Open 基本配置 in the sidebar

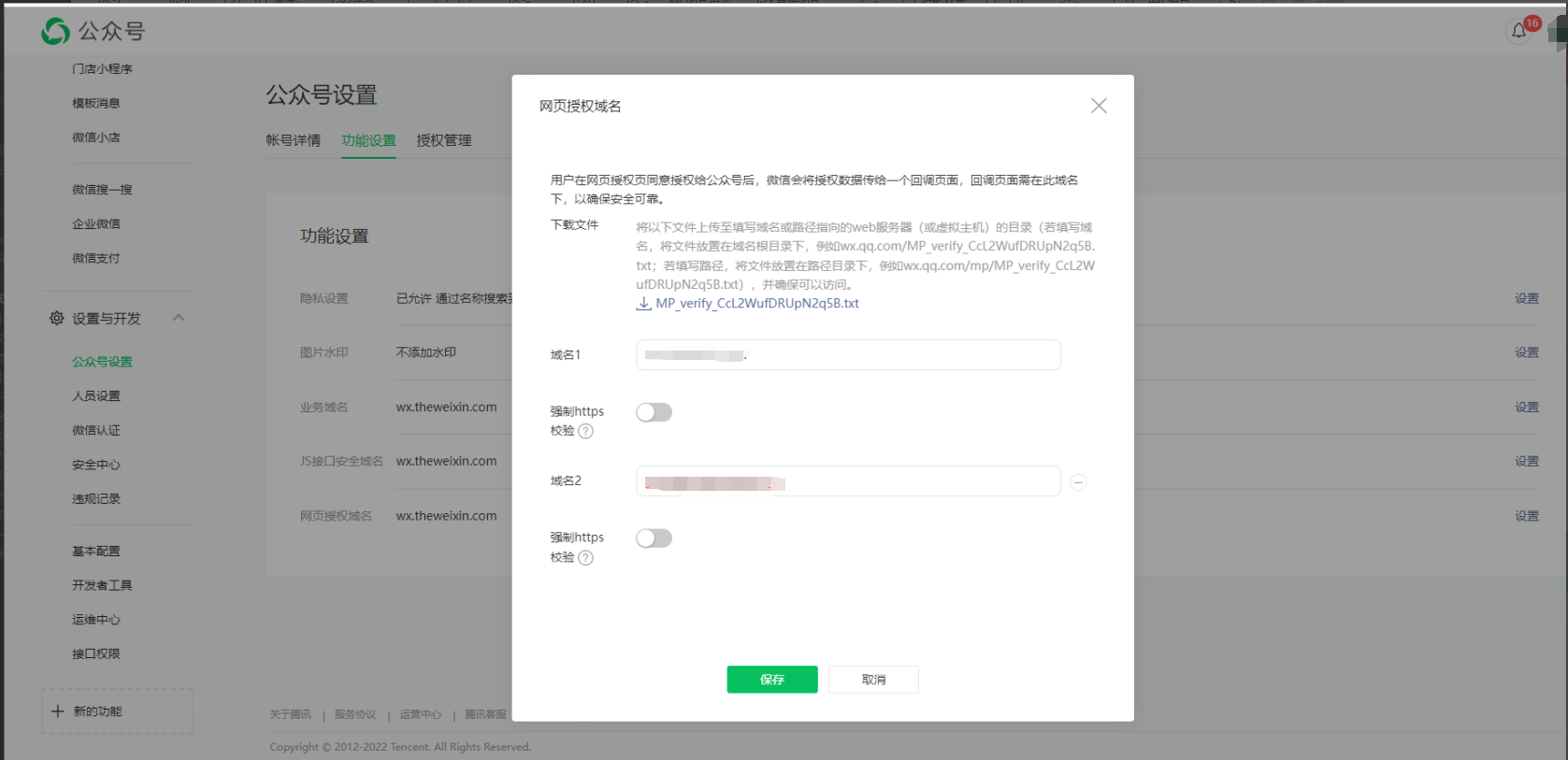96,552
